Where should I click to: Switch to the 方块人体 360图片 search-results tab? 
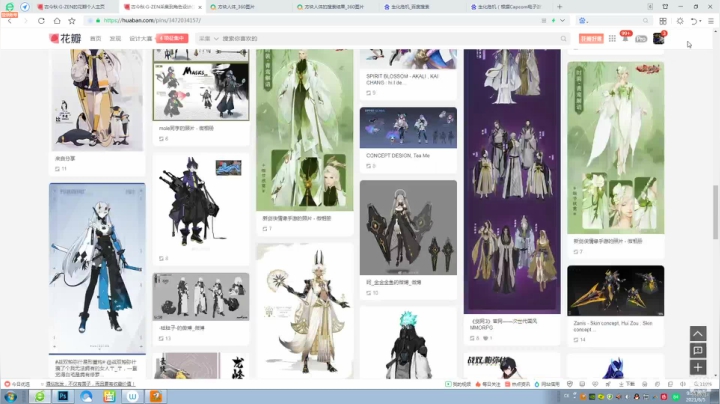333,7
